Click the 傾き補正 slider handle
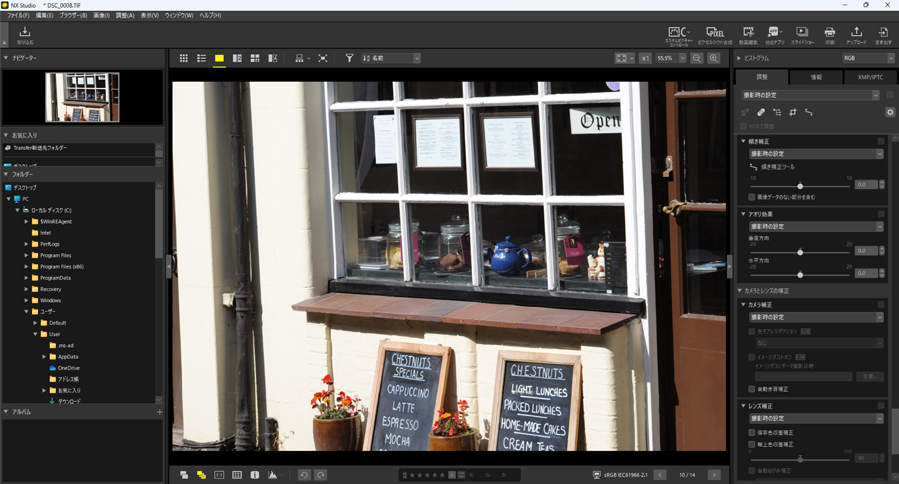The image size is (899, 484). (x=799, y=186)
